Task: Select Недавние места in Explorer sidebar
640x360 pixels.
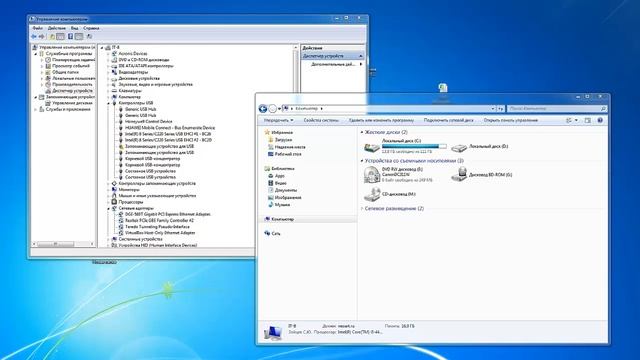Action: coord(287,147)
